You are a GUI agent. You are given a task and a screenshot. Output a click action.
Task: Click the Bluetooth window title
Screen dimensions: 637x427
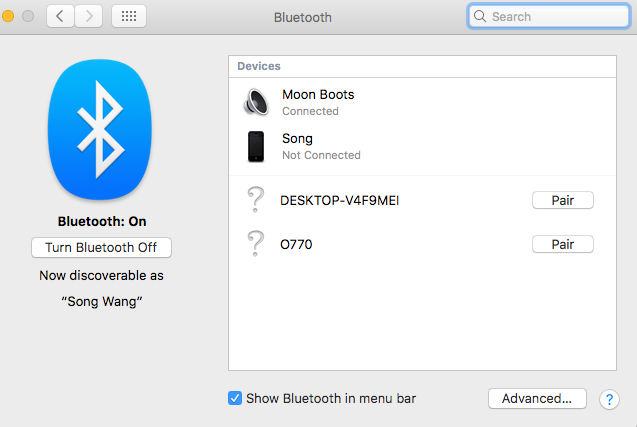click(x=303, y=17)
